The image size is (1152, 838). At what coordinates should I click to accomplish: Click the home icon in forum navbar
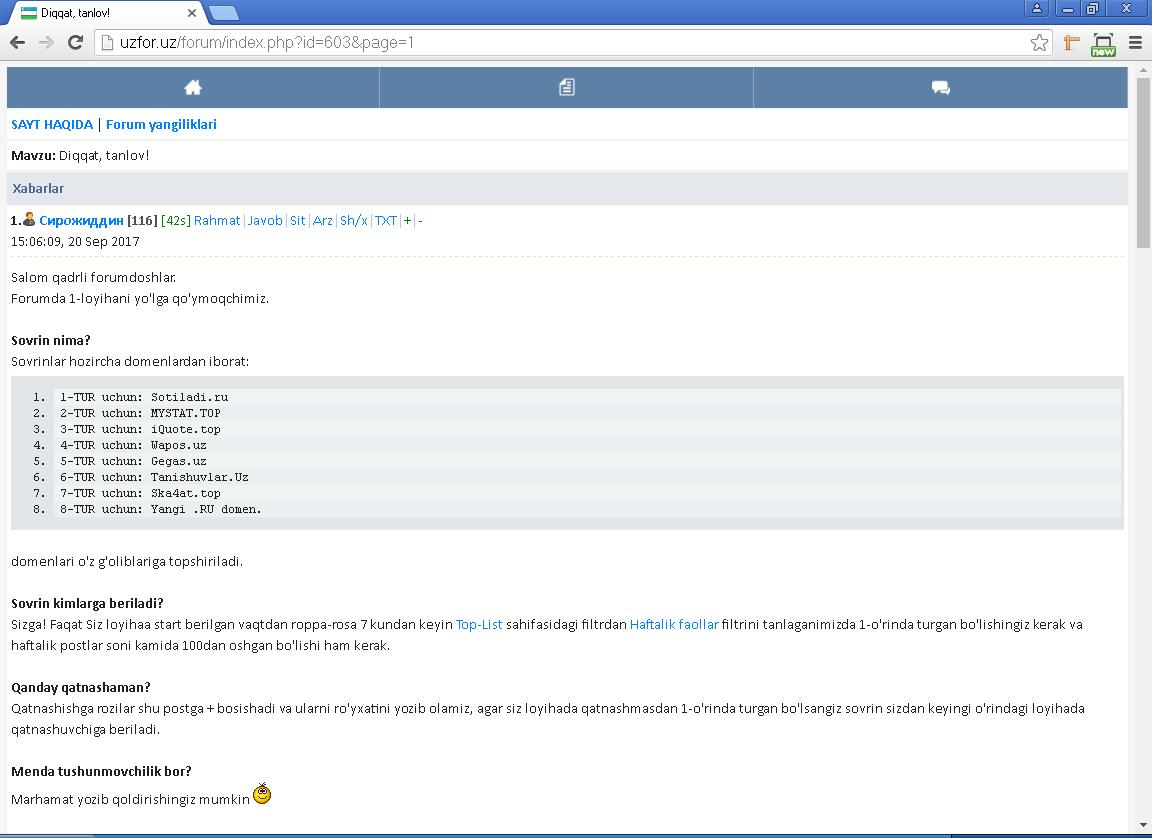coord(193,88)
